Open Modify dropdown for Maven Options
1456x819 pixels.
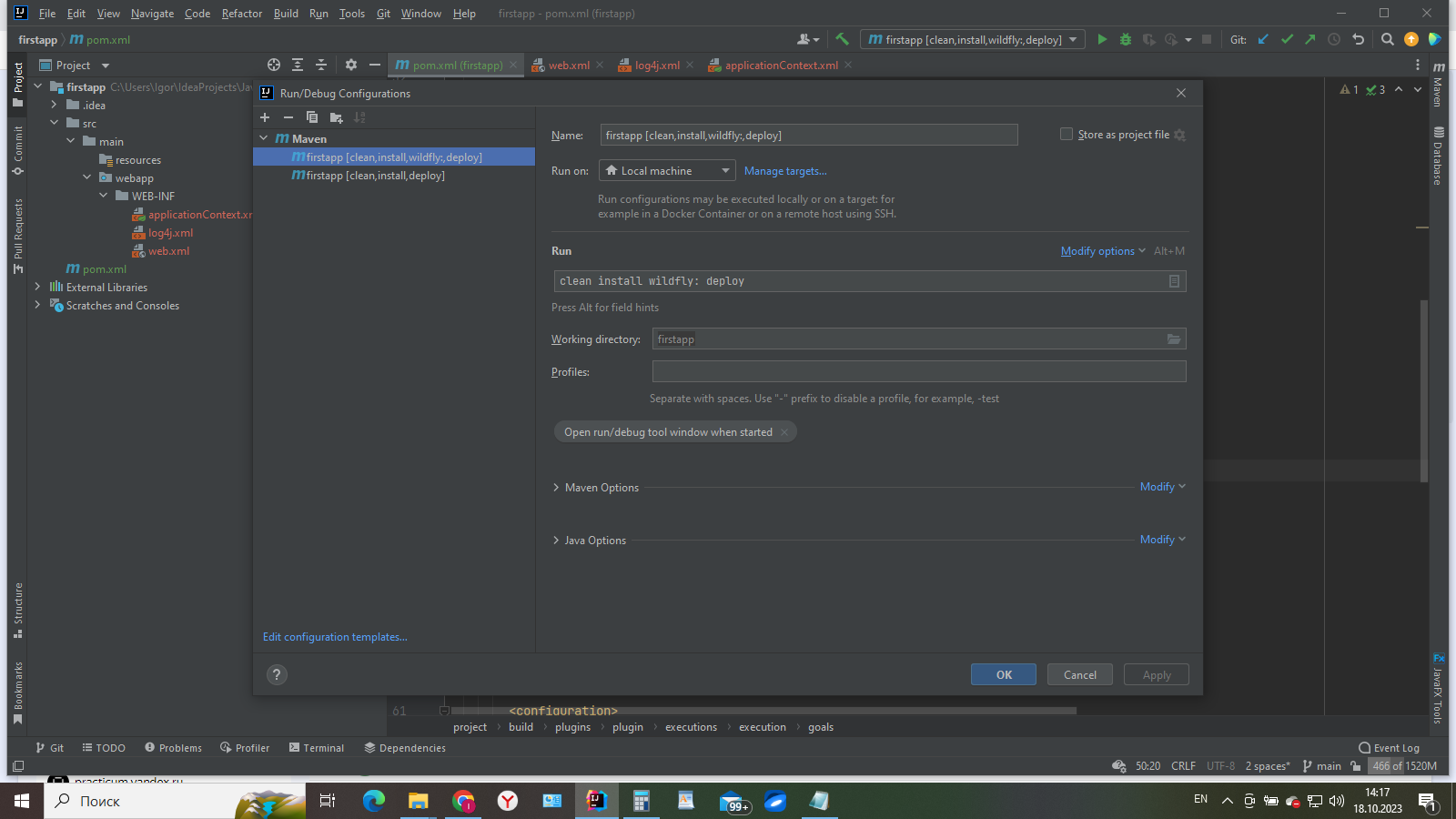click(1163, 487)
